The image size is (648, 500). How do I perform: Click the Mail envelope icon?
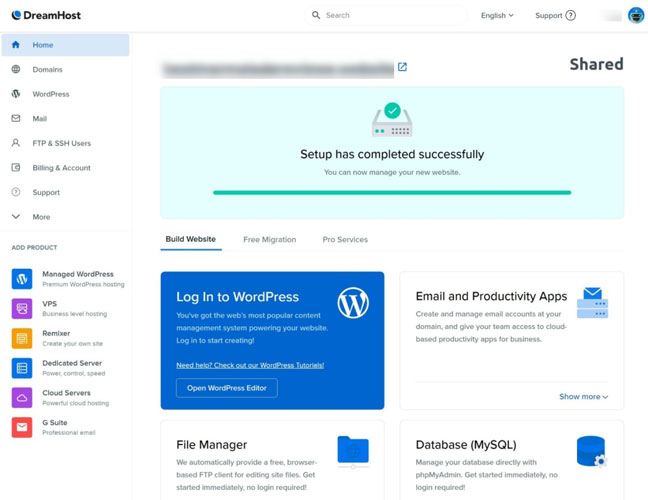point(16,118)
